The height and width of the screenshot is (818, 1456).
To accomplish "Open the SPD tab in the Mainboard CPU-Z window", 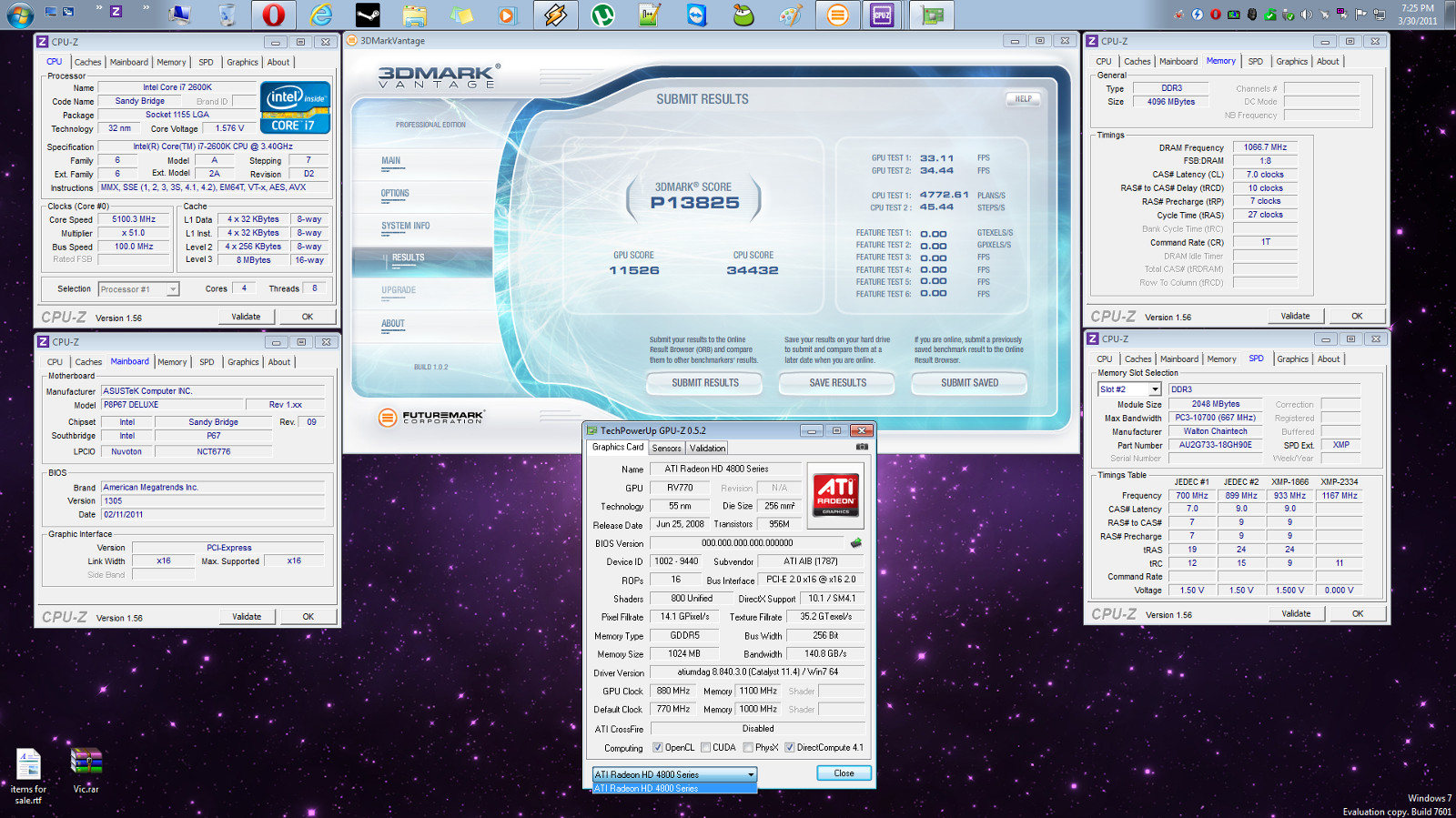I will pyautogui.click(x=207, y=362).
